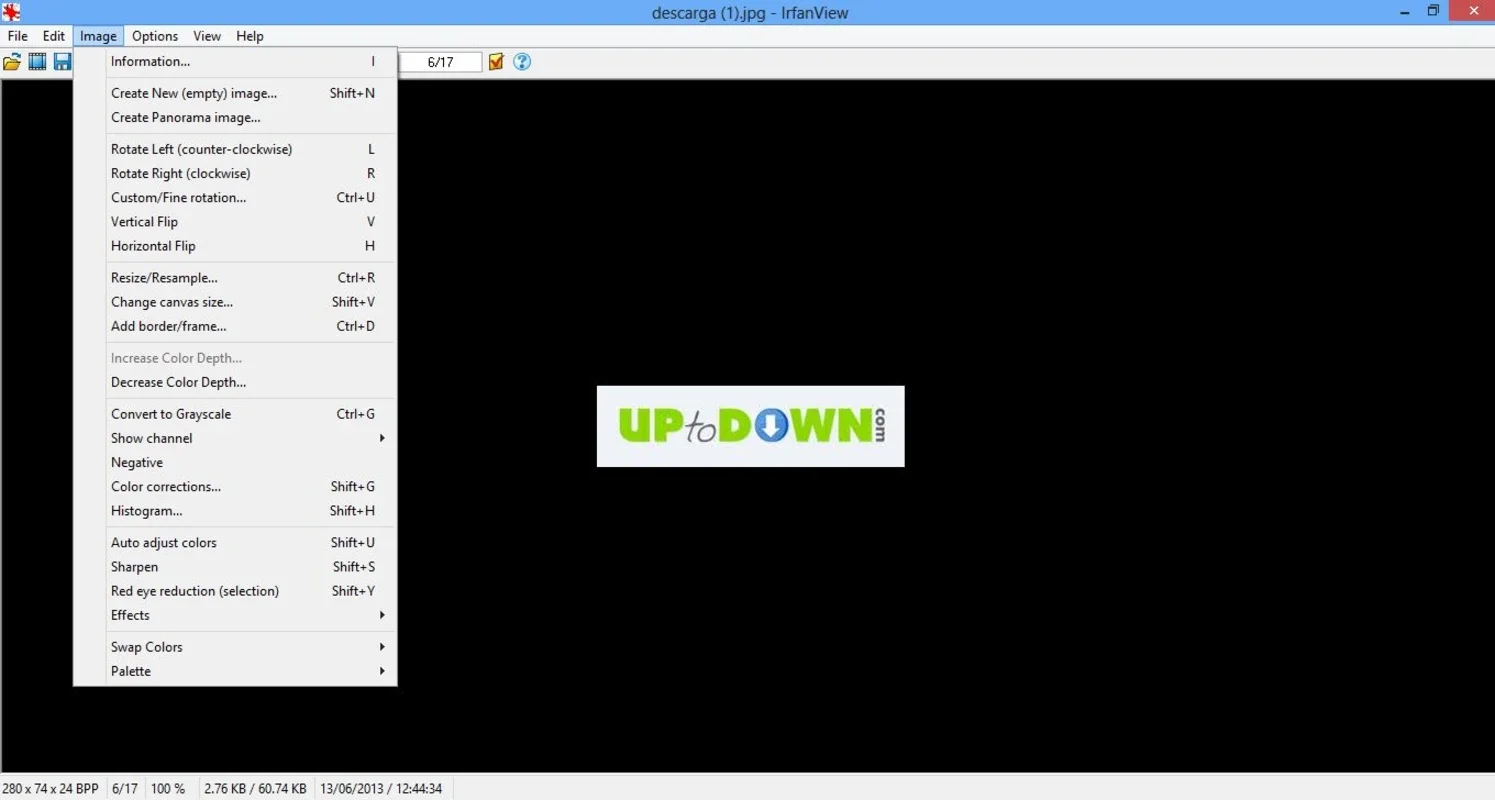The height and width of the screenshot is (800, 1495).
Task: Expand the Effects submenu
Action: click(x=235, y=614)
